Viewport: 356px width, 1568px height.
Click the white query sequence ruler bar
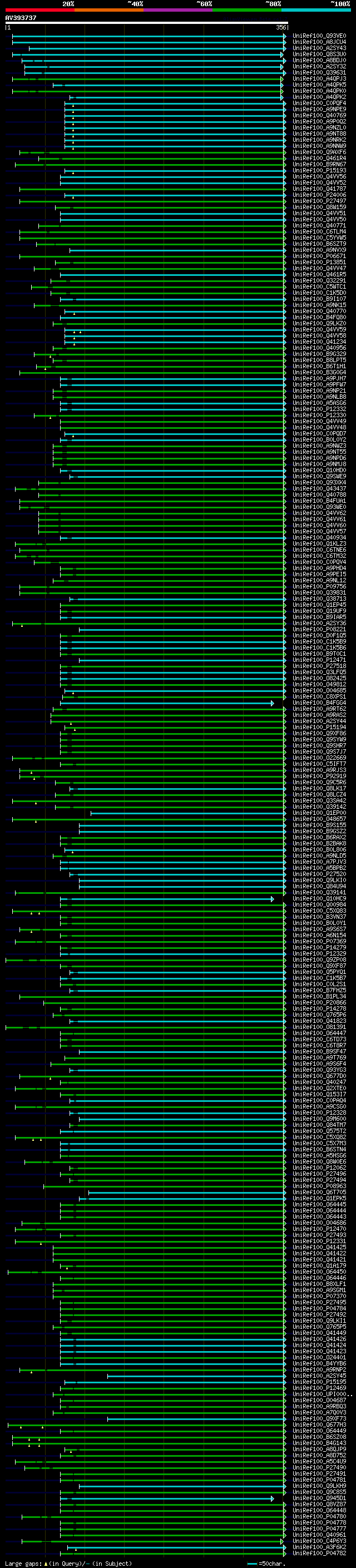click(147, 23)
